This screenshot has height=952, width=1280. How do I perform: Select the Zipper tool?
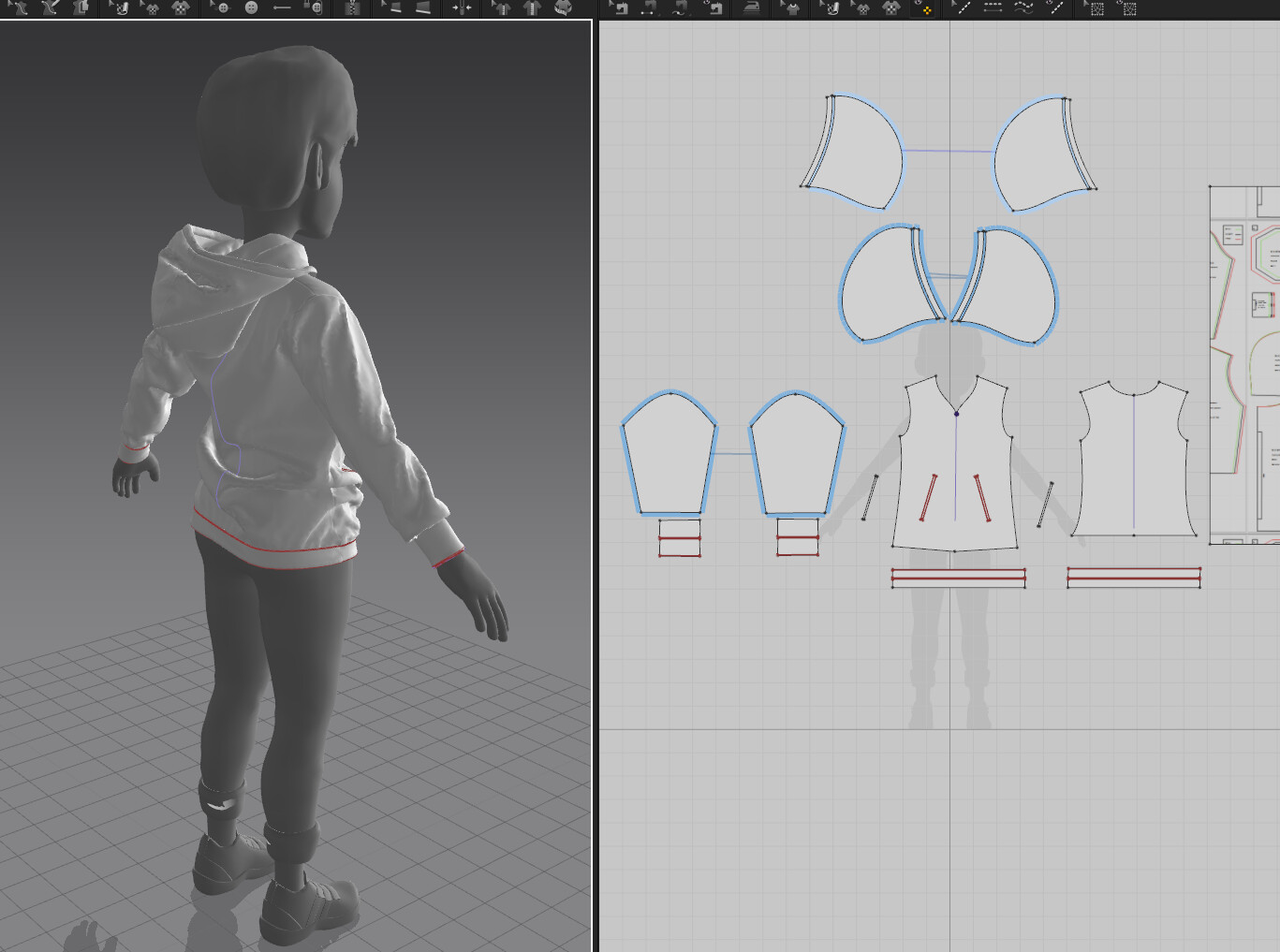click(352, 8)
